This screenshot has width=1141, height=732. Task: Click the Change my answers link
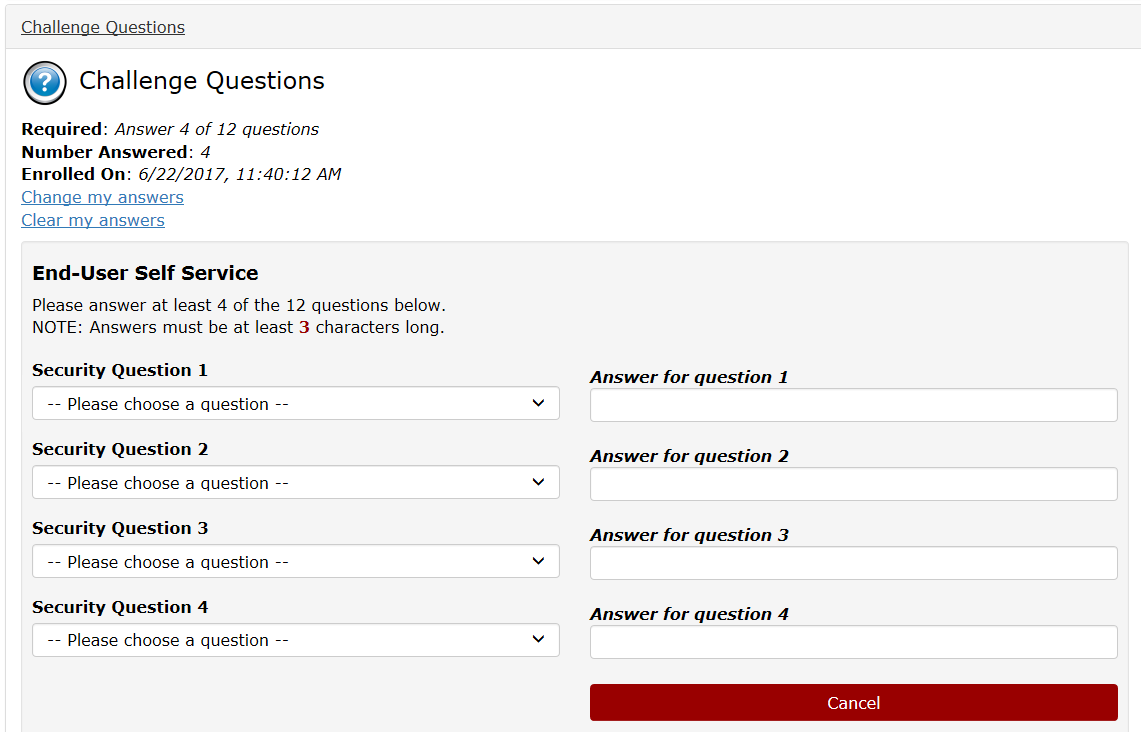tap(102, 197)
